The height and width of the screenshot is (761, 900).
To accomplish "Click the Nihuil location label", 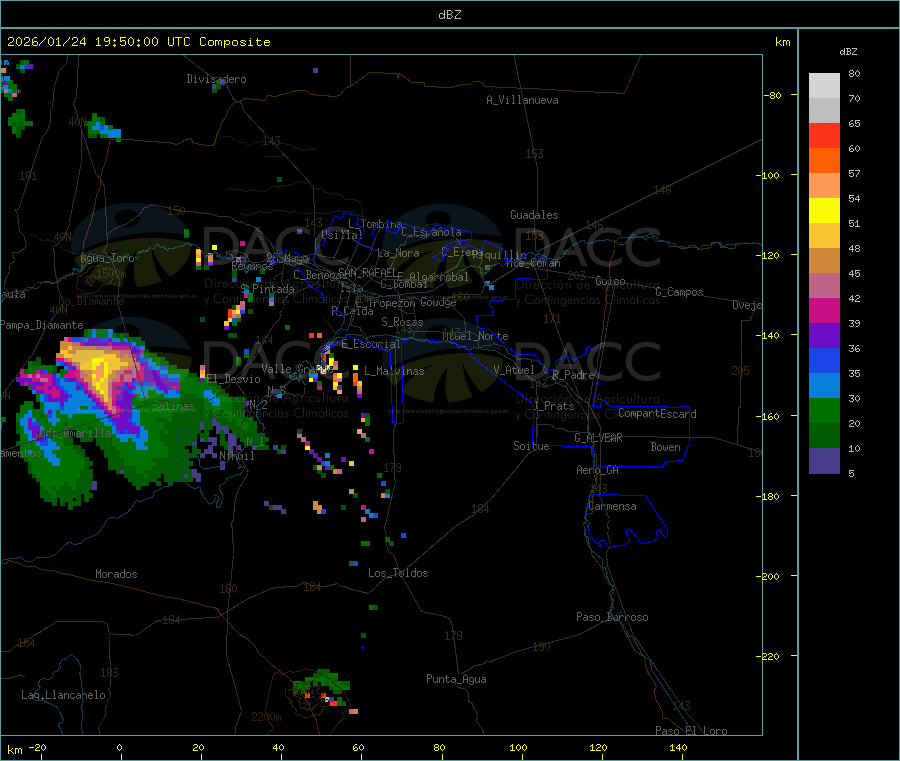I will point(237,456).
